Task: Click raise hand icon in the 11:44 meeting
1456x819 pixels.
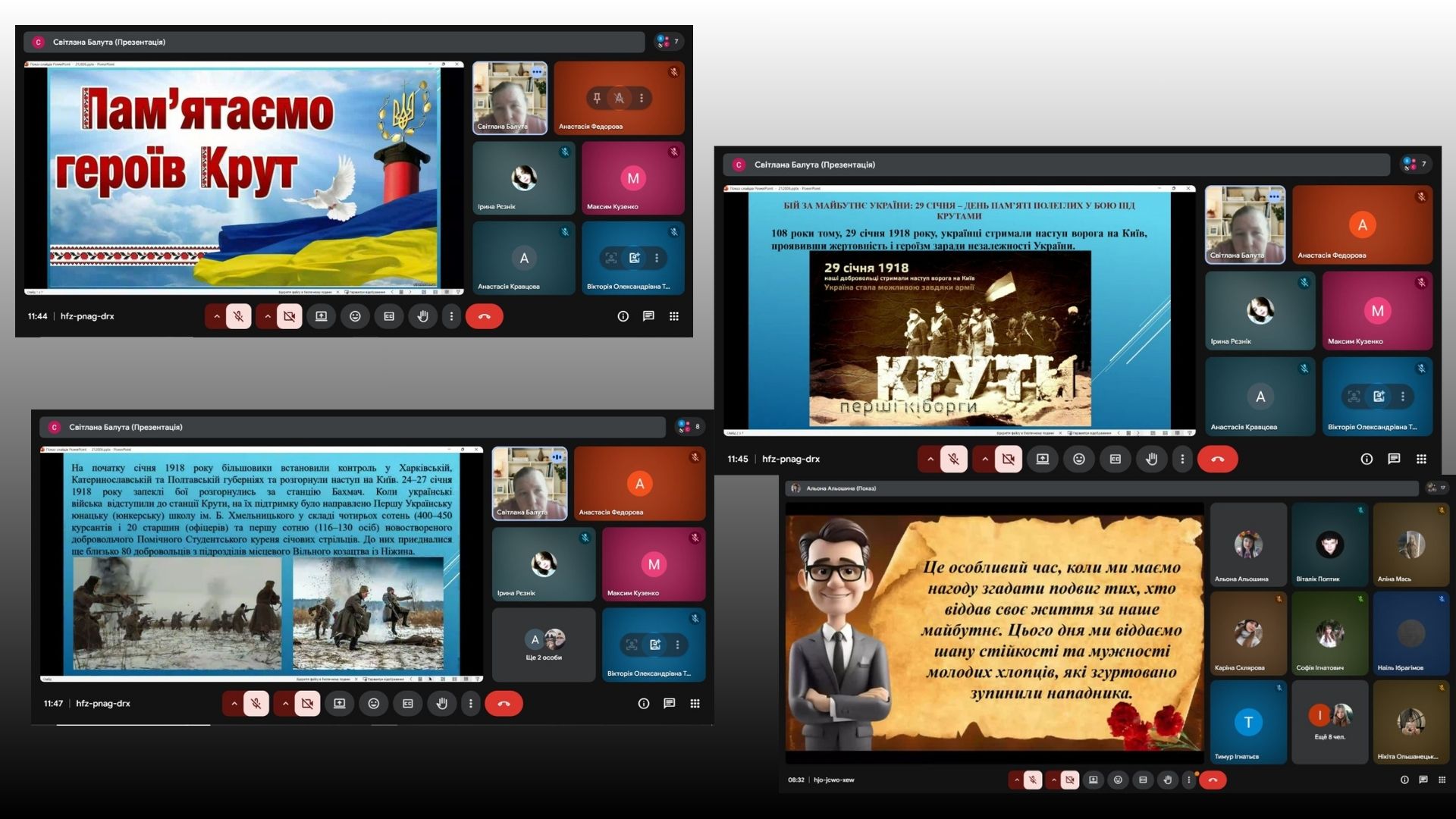Action: (423, 316)
